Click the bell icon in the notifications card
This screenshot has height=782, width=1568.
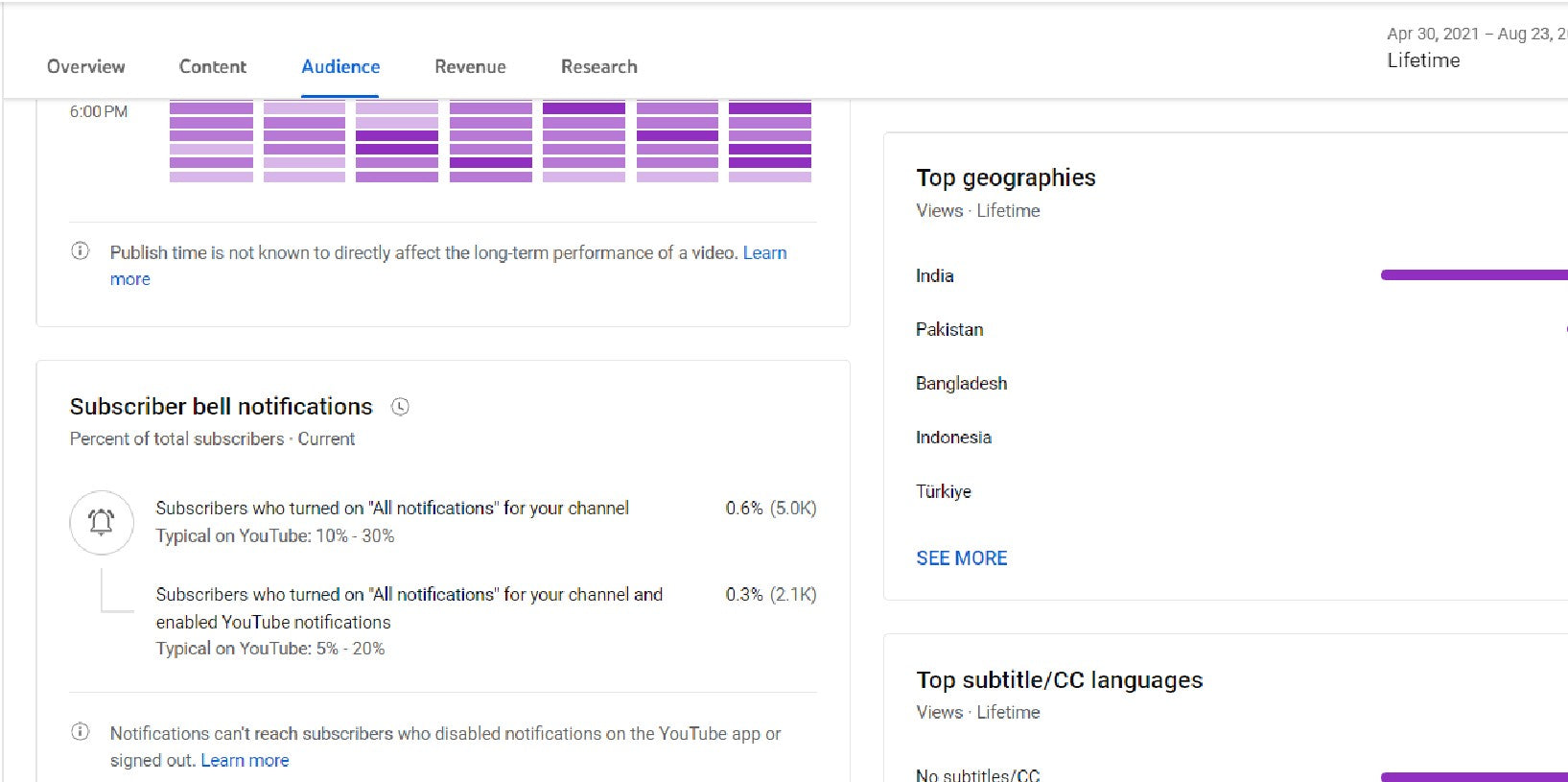pos(102,522)
